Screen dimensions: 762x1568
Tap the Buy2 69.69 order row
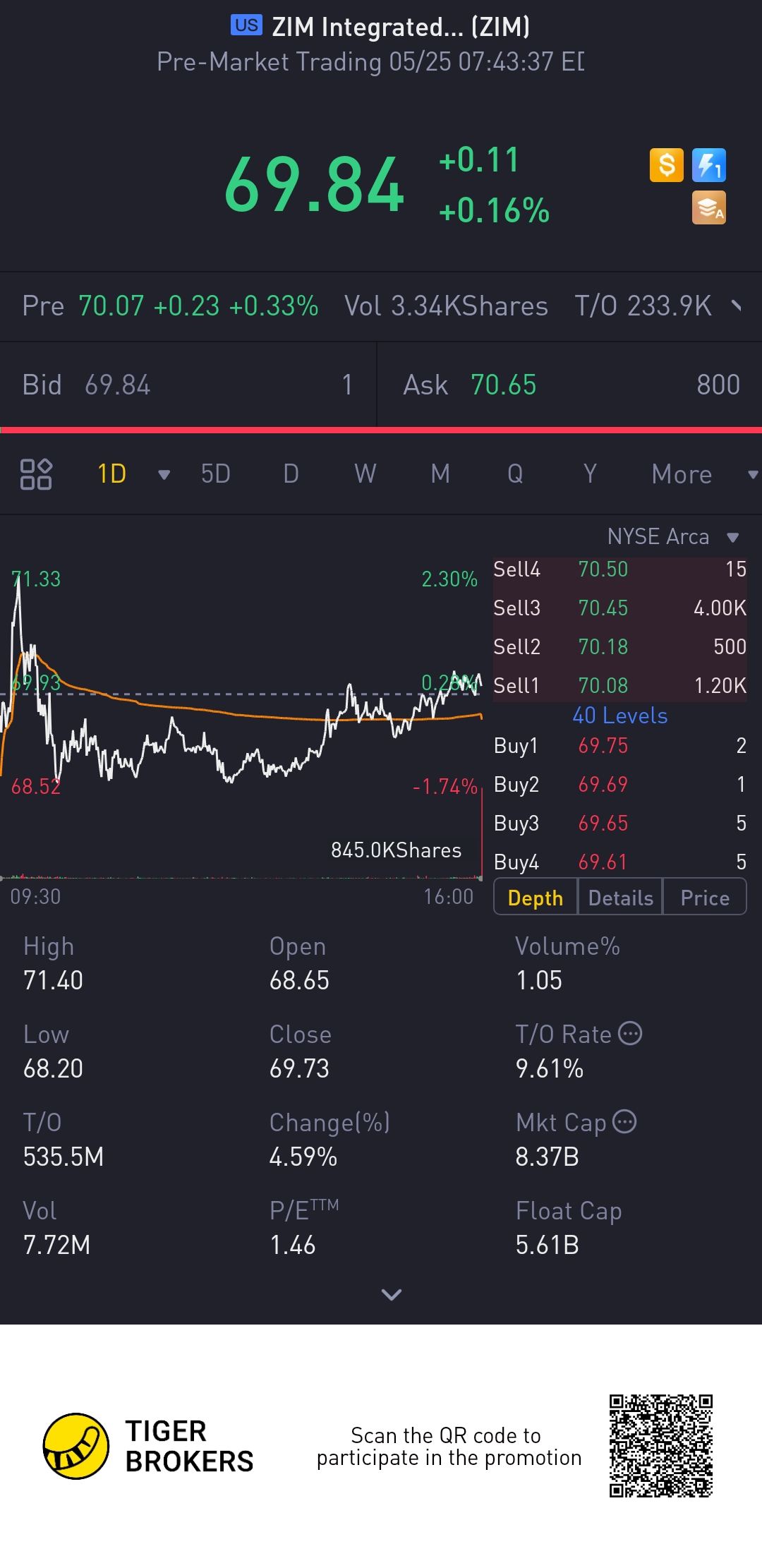point(619,785)
